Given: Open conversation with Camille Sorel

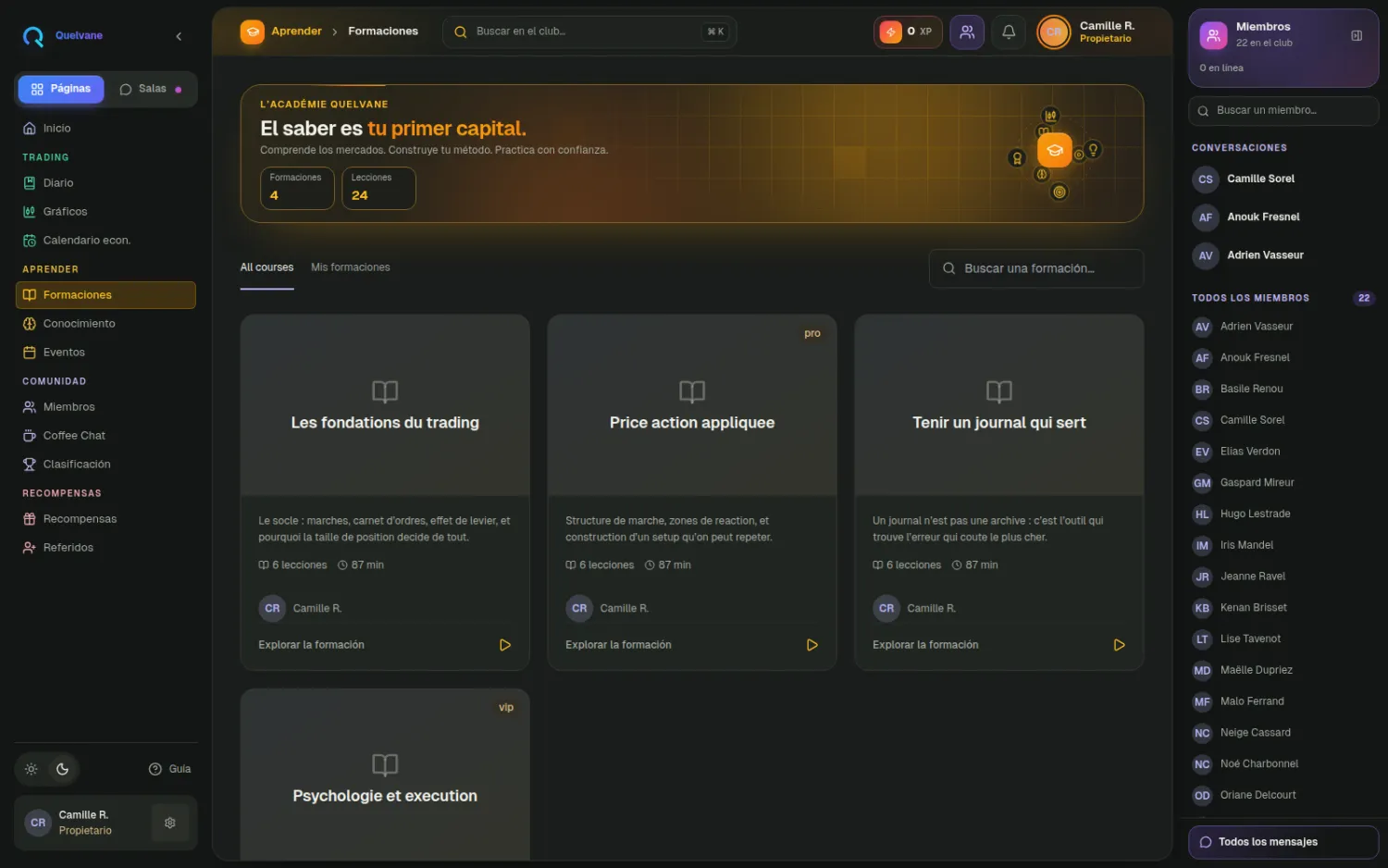Looking at the screenshot, I should pyautogui.click(x=1283, y=180).
